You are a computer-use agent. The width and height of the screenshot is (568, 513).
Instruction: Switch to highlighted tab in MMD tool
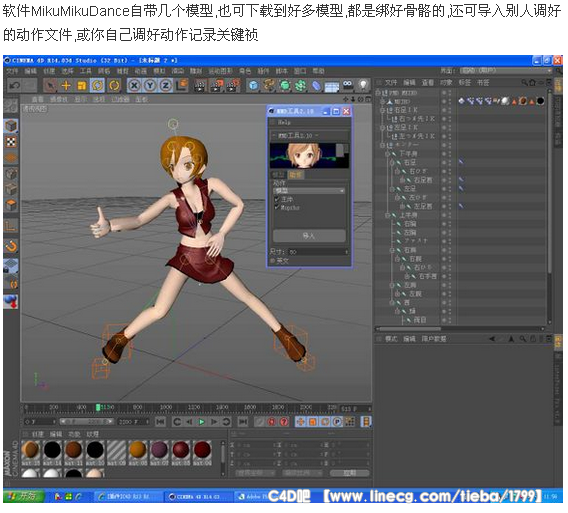click(296, 175)
